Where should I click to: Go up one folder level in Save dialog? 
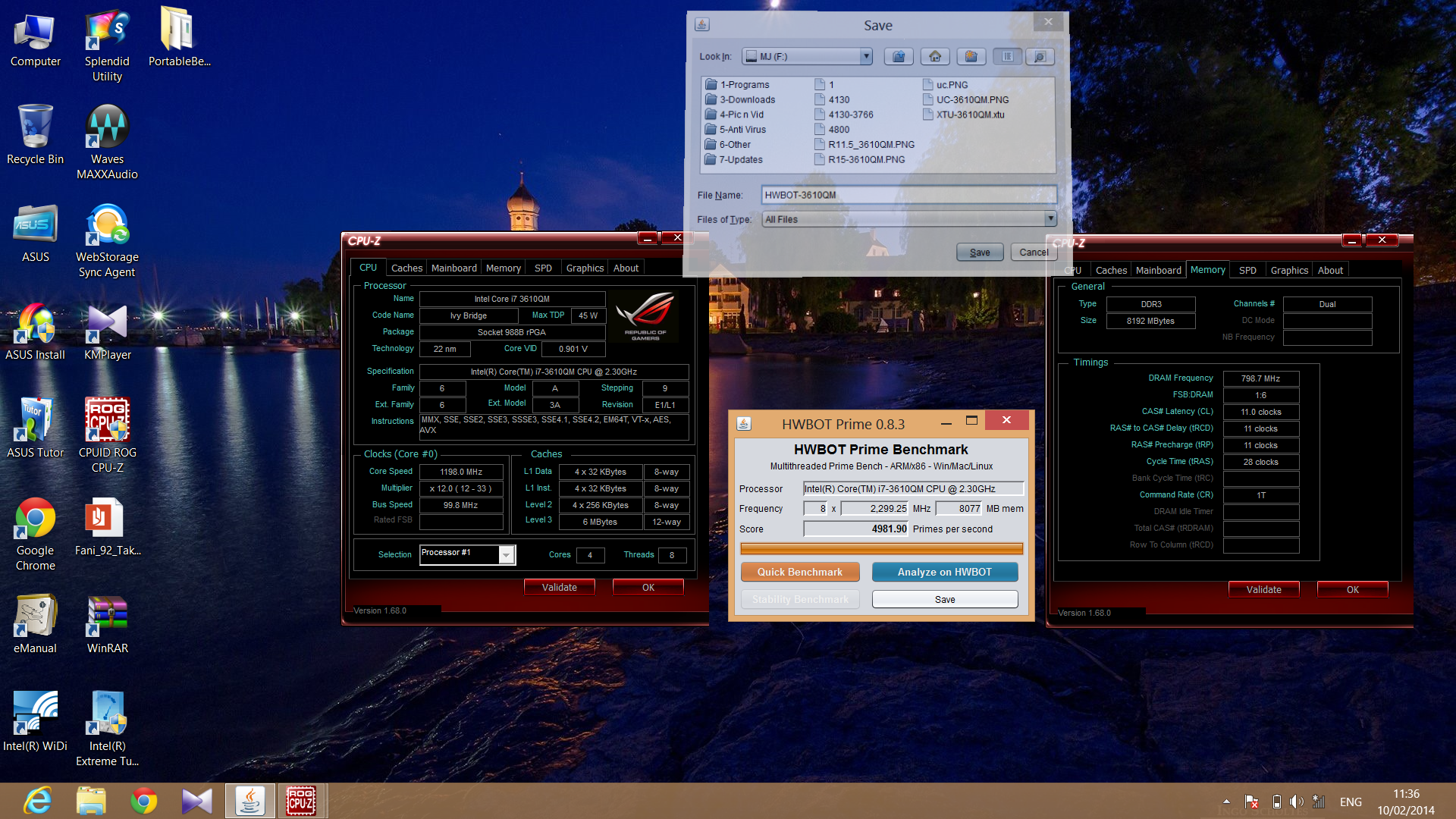899,57
